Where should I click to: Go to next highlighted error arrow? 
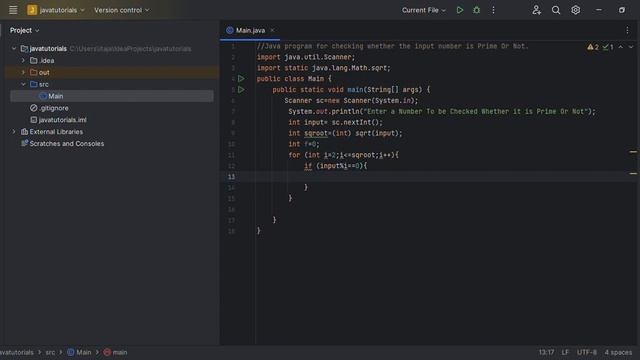[631, 47]
